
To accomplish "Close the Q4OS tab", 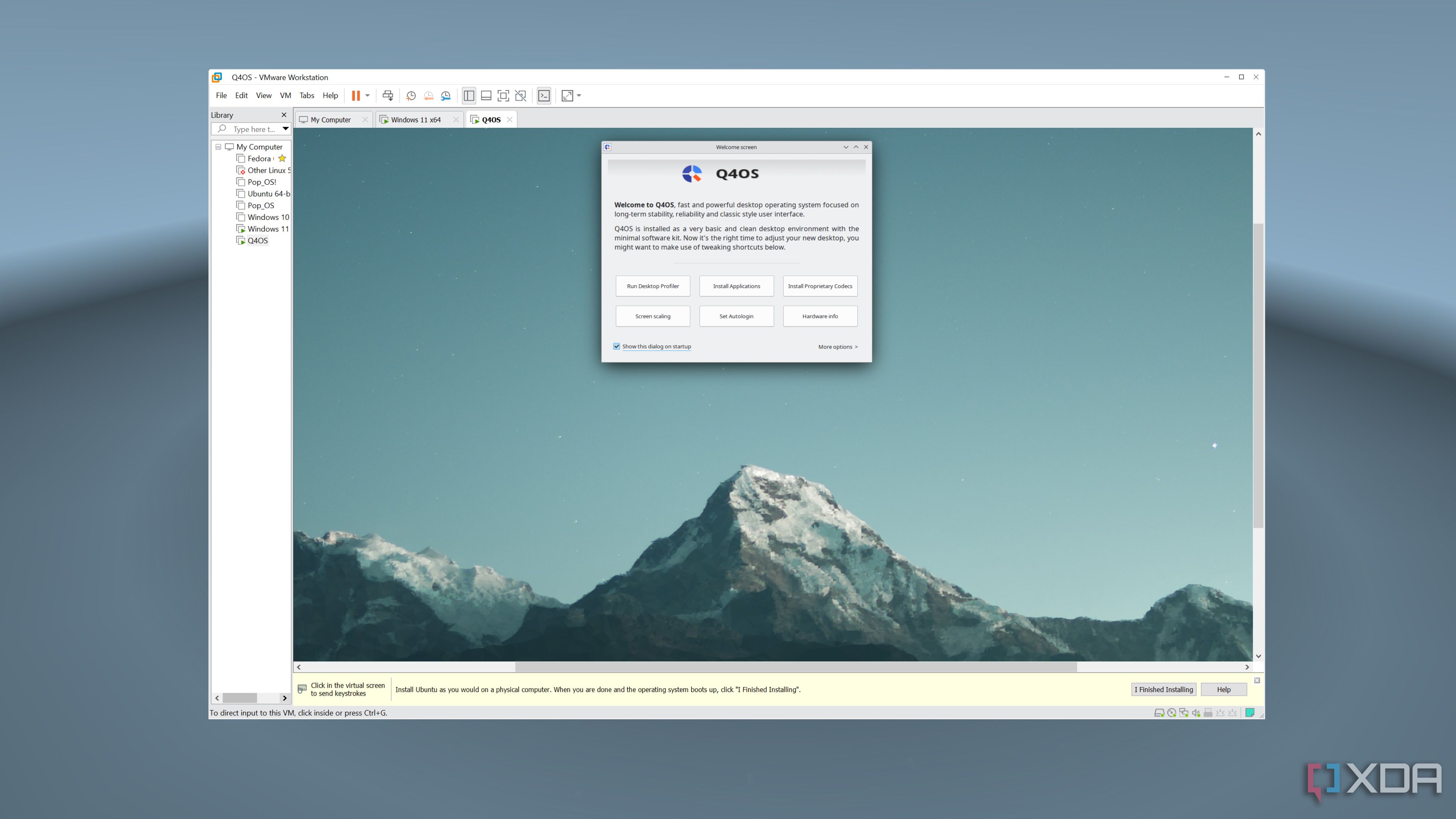I will 510,120.
